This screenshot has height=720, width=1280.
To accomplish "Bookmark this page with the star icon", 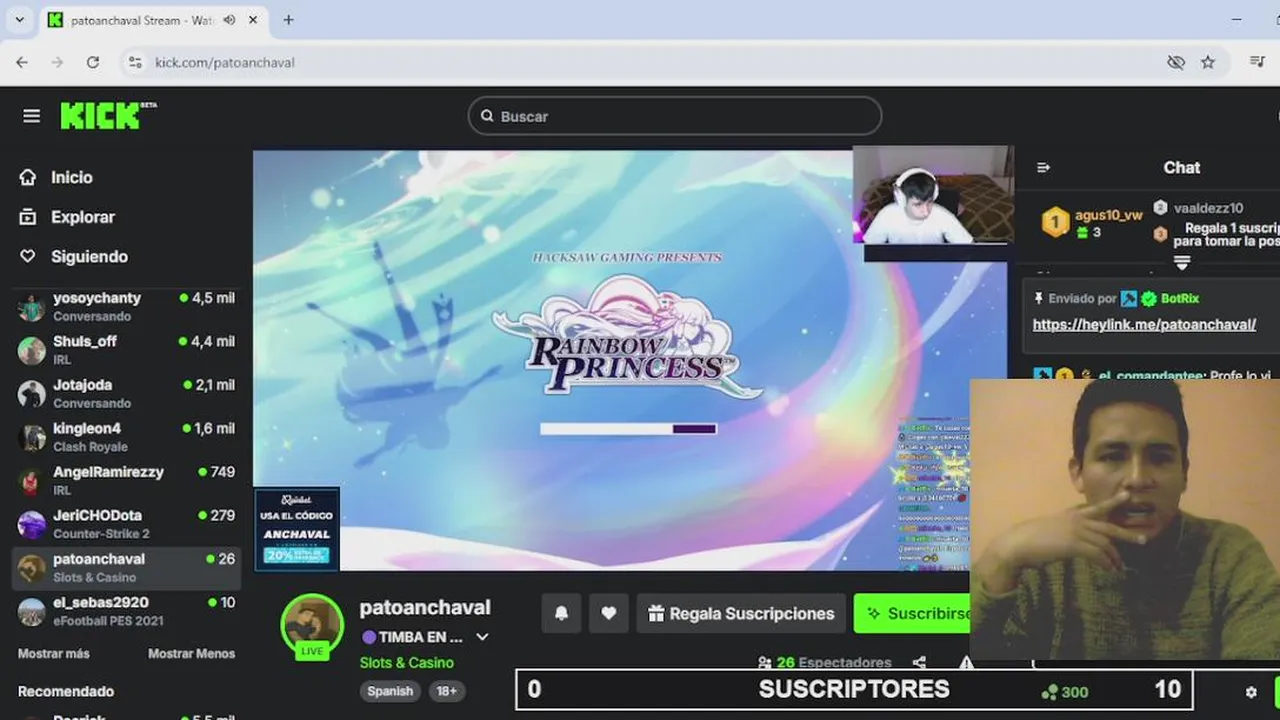I will tap(1208, 62).
